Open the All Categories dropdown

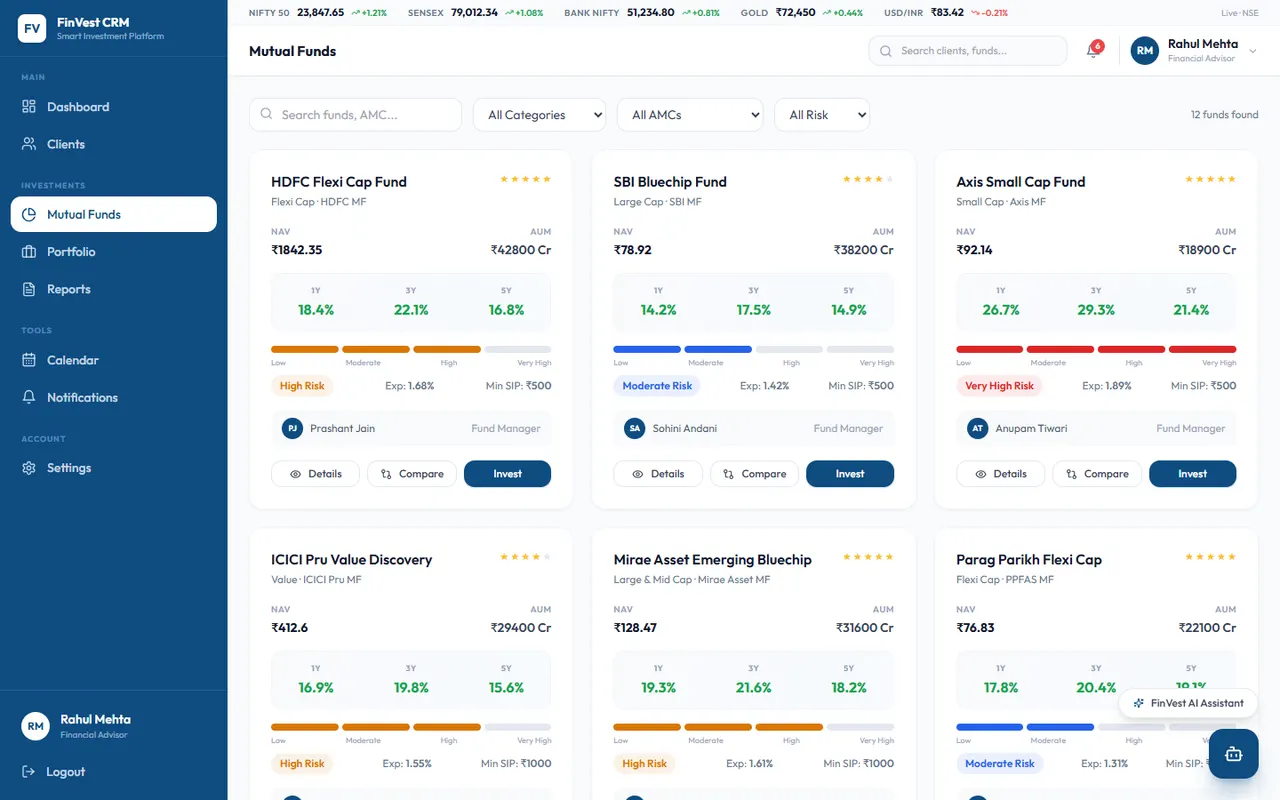(540, 115)
